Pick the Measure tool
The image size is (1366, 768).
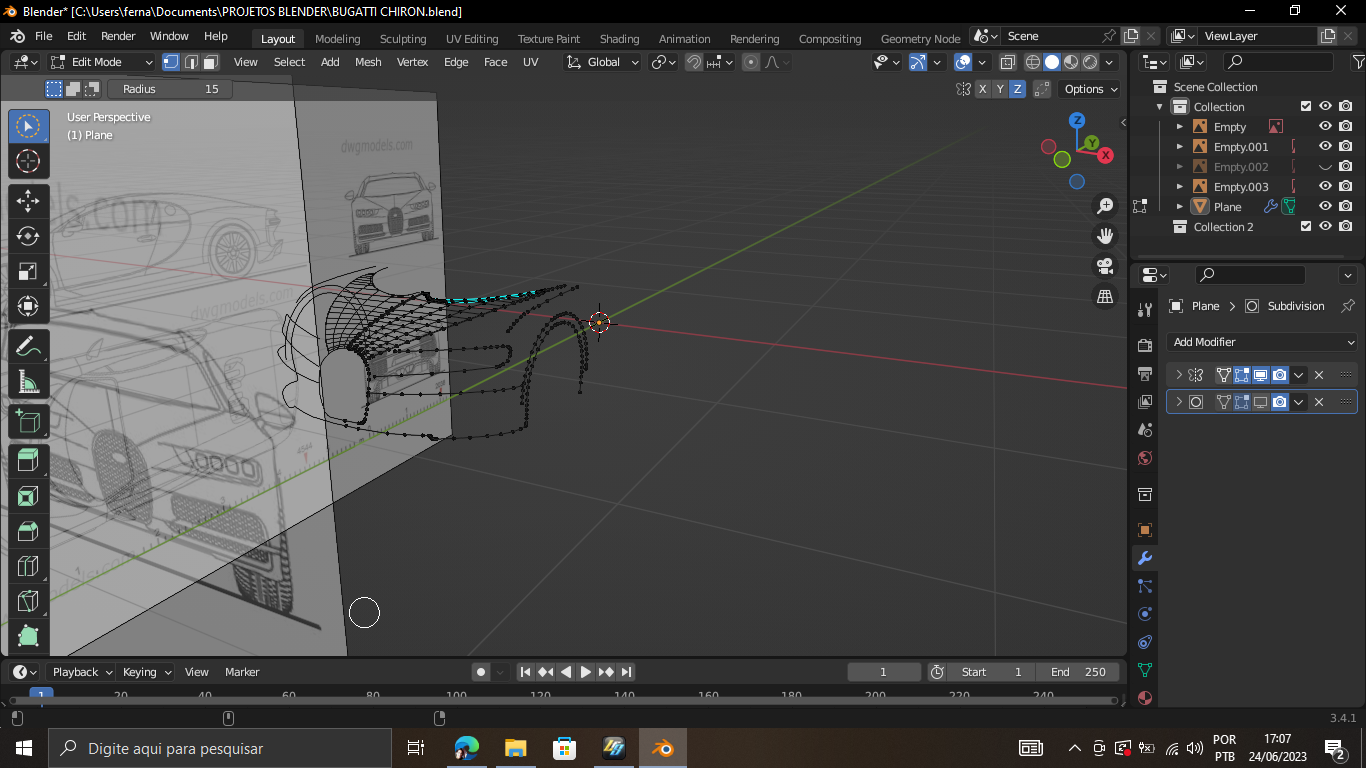click(28, 382)
